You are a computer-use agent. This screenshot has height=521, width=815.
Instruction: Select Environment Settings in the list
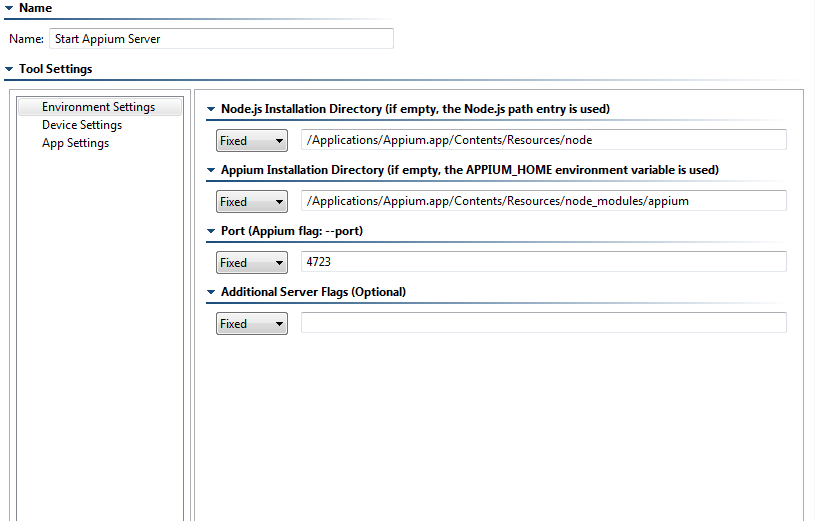click(x=100, y=107)
